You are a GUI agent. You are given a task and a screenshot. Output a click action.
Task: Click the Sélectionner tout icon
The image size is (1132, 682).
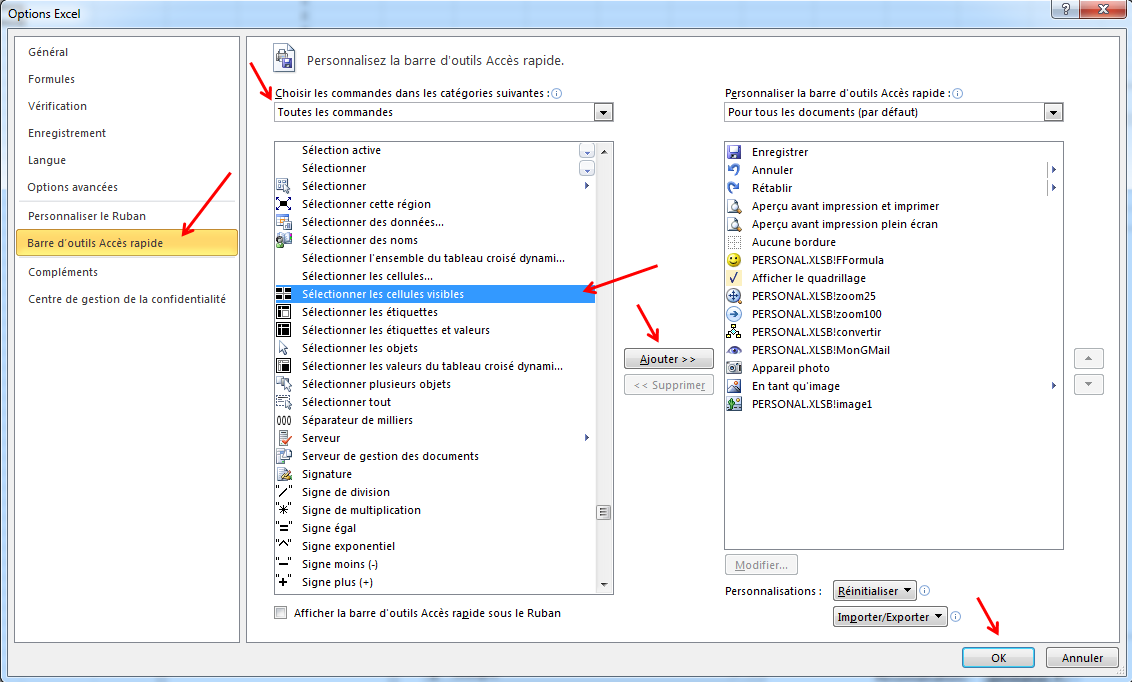tap(284, 403)
